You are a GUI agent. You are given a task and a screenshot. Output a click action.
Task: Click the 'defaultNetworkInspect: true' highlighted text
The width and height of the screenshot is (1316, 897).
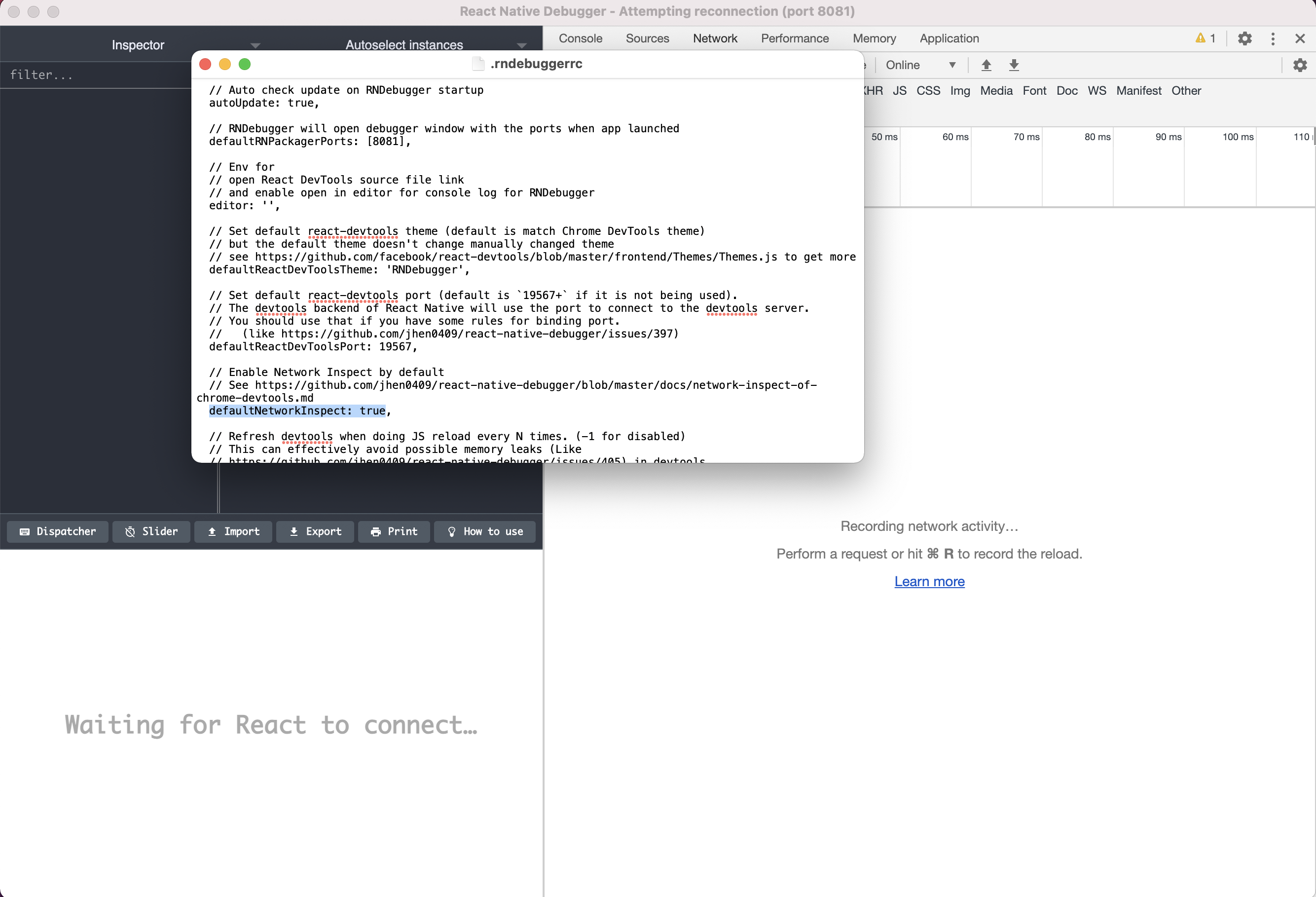(x=297, y=411)
